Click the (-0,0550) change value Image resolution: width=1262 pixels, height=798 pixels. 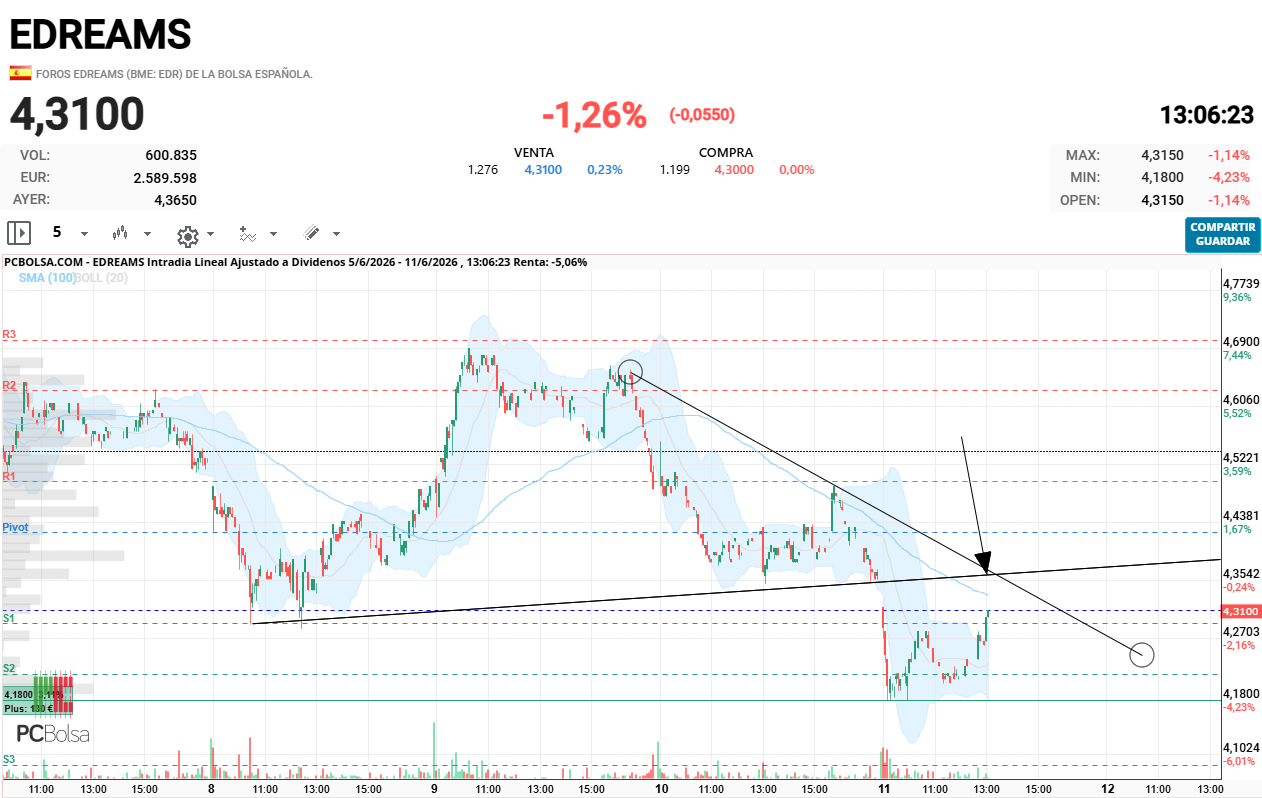coord(702,115)
